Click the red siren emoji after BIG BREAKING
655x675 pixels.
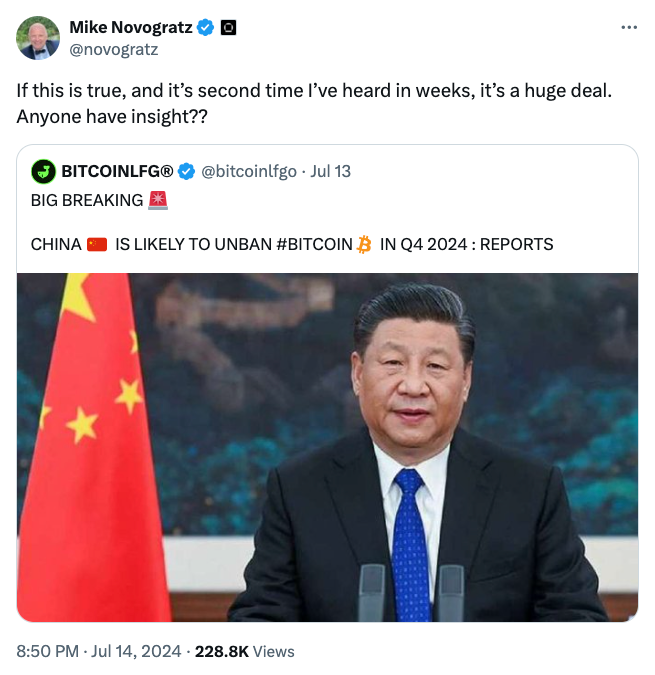tap(158, 201)
